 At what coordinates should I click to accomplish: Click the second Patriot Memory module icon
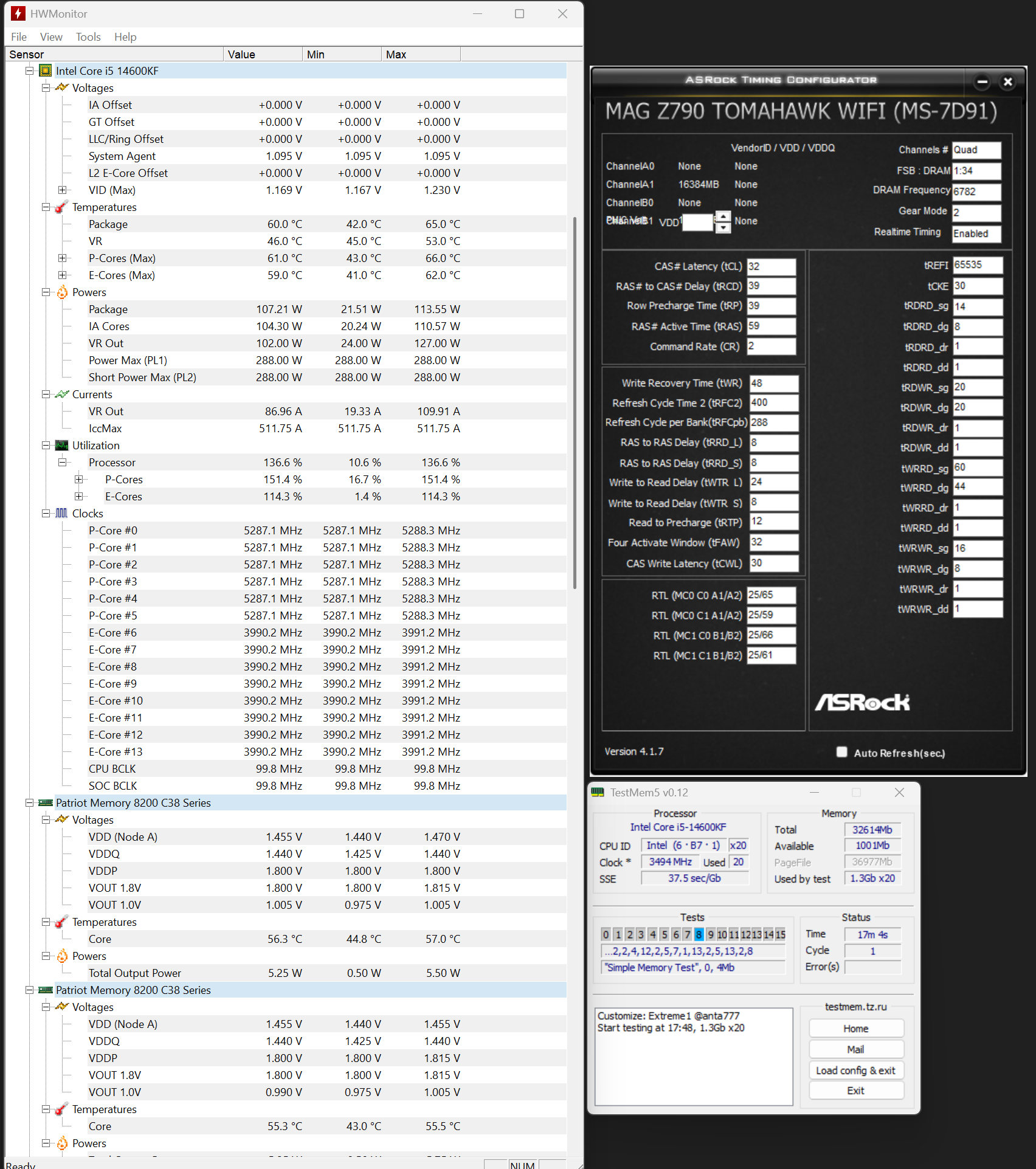coord(46,990)
